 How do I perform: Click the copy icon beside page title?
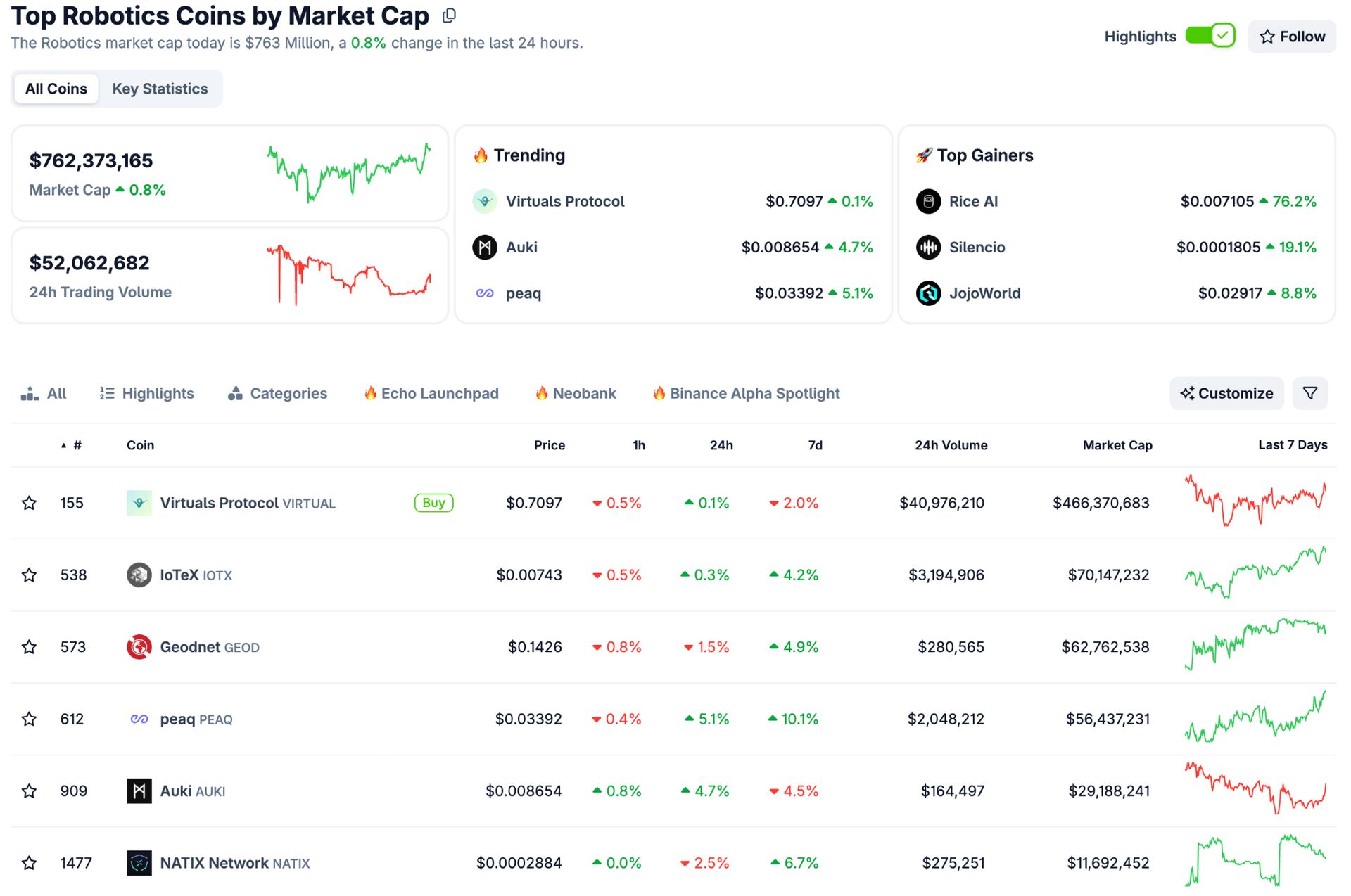(x=449, y=15)
